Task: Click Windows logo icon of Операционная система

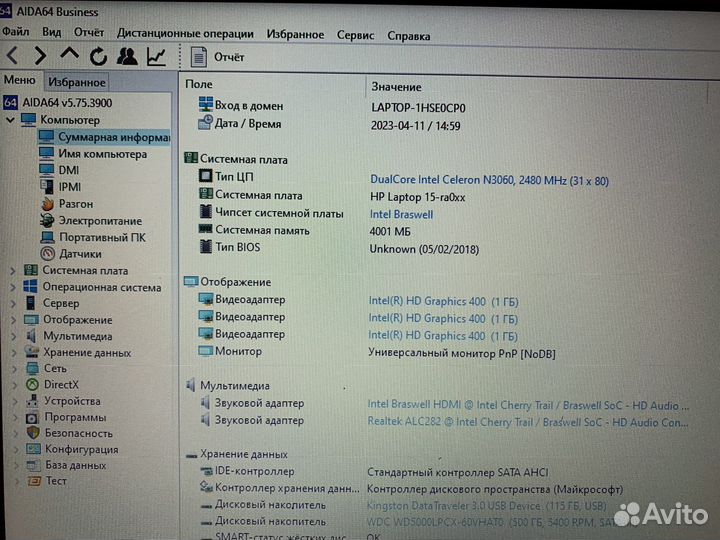Action: coord(30,287)
